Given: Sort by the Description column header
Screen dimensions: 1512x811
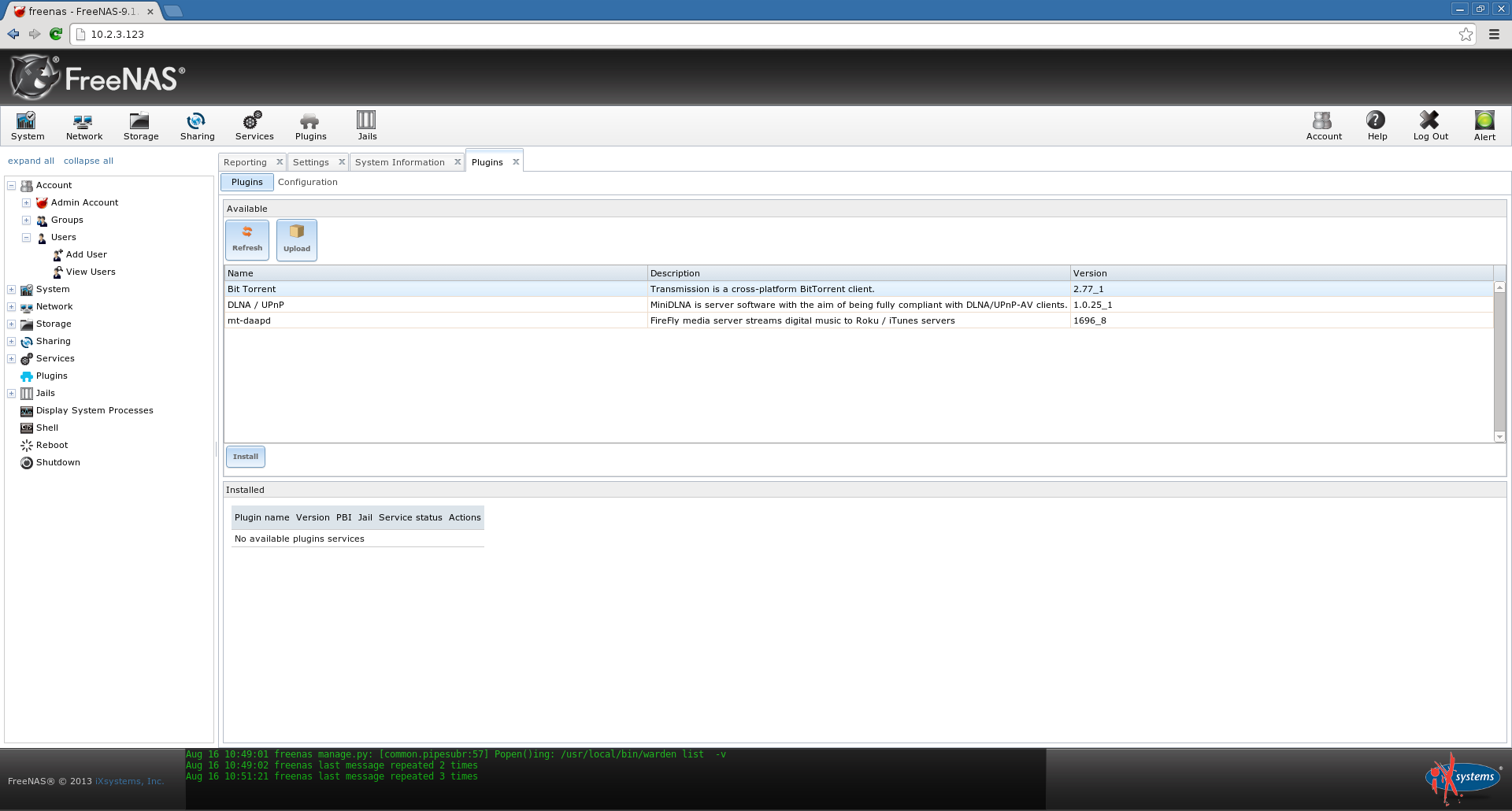Looking at the screenshot, I should pyautogui.click(x=858, y=273).
